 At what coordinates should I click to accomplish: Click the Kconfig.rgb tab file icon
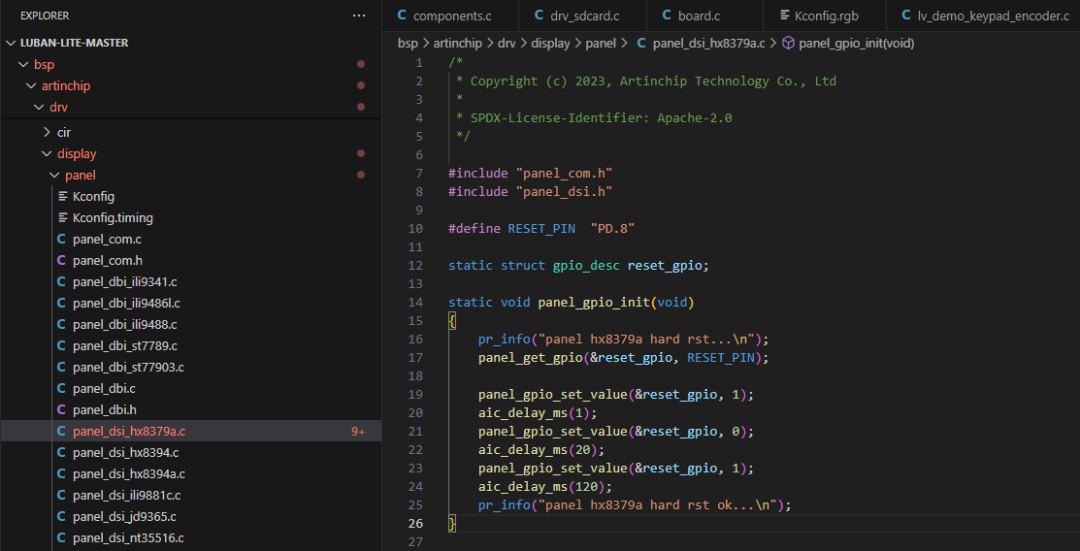[783, 16]
